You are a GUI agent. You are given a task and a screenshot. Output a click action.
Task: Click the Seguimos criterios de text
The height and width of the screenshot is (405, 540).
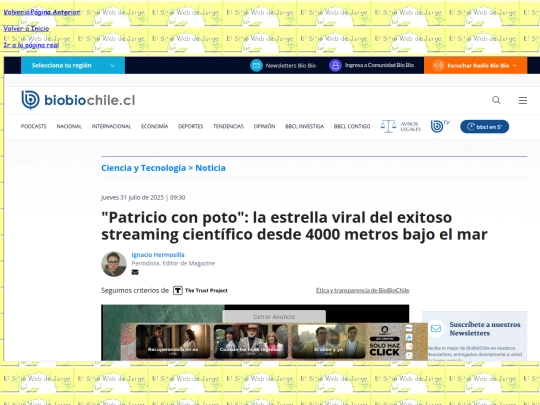135,290
